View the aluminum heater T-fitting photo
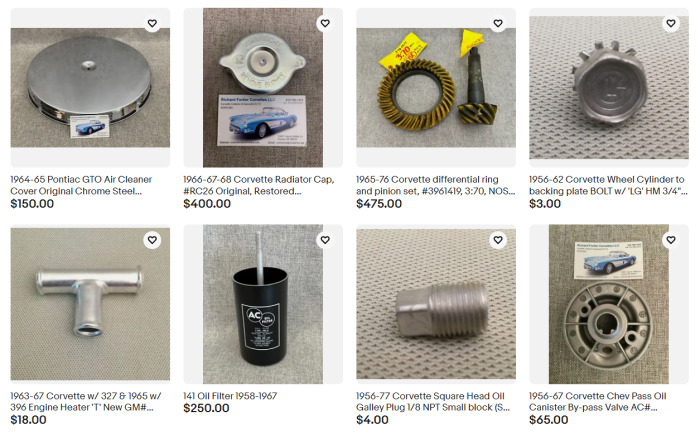This screenshot has width=700, height=435. pyautogui.click(x=90, y=304)
